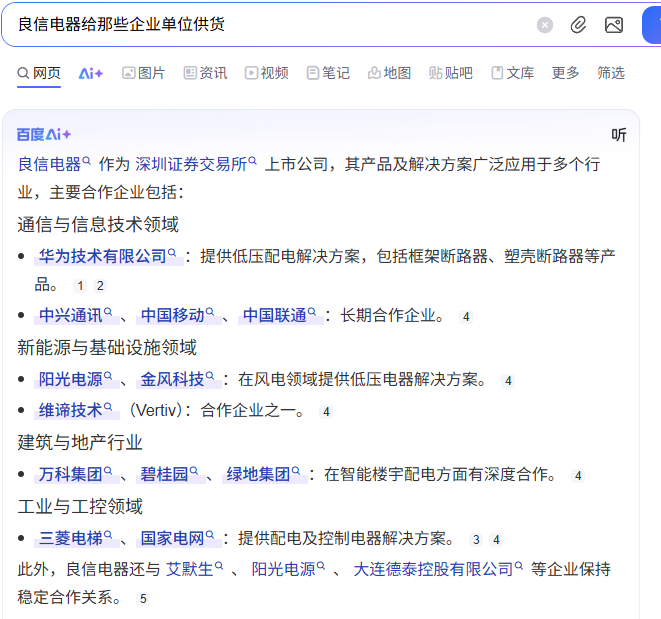Click citation 2 after 华为 entry
The height and width of the screenshot is (619, 661).
point(100,286)
